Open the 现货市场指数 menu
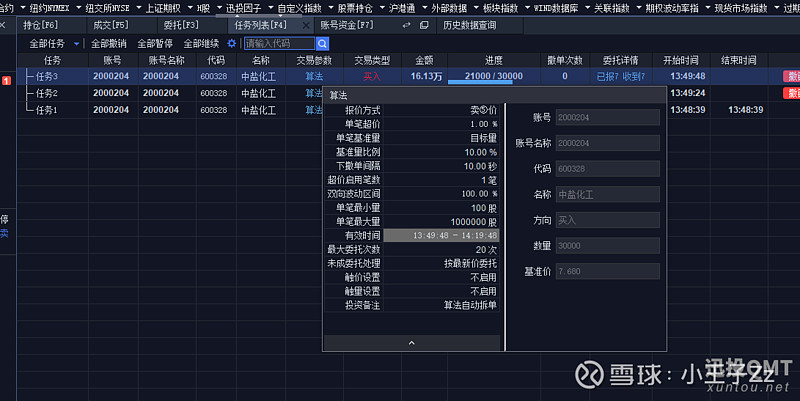Viewport: 800px width, 401px height. 741,8
